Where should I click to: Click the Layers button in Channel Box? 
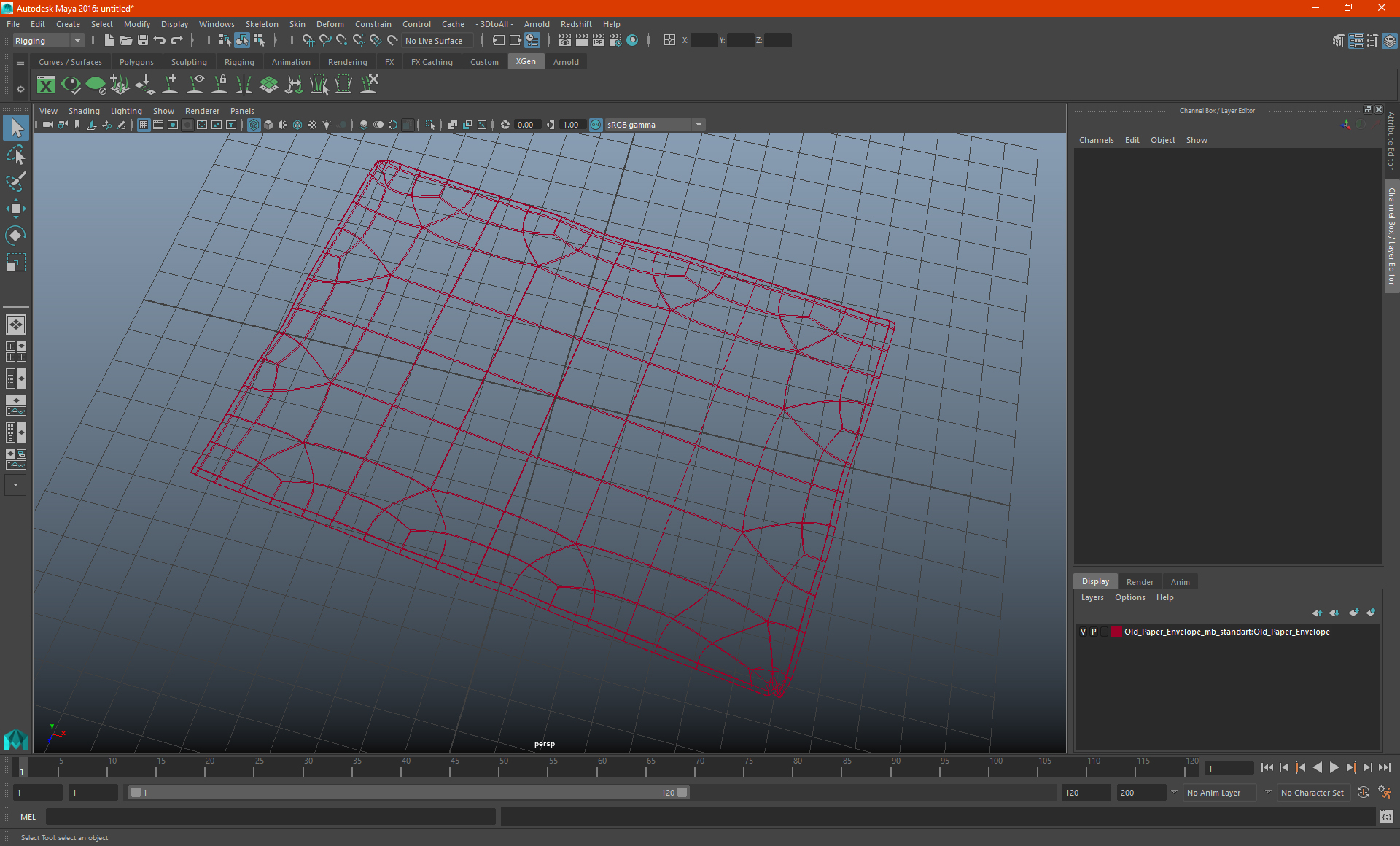1092,597
